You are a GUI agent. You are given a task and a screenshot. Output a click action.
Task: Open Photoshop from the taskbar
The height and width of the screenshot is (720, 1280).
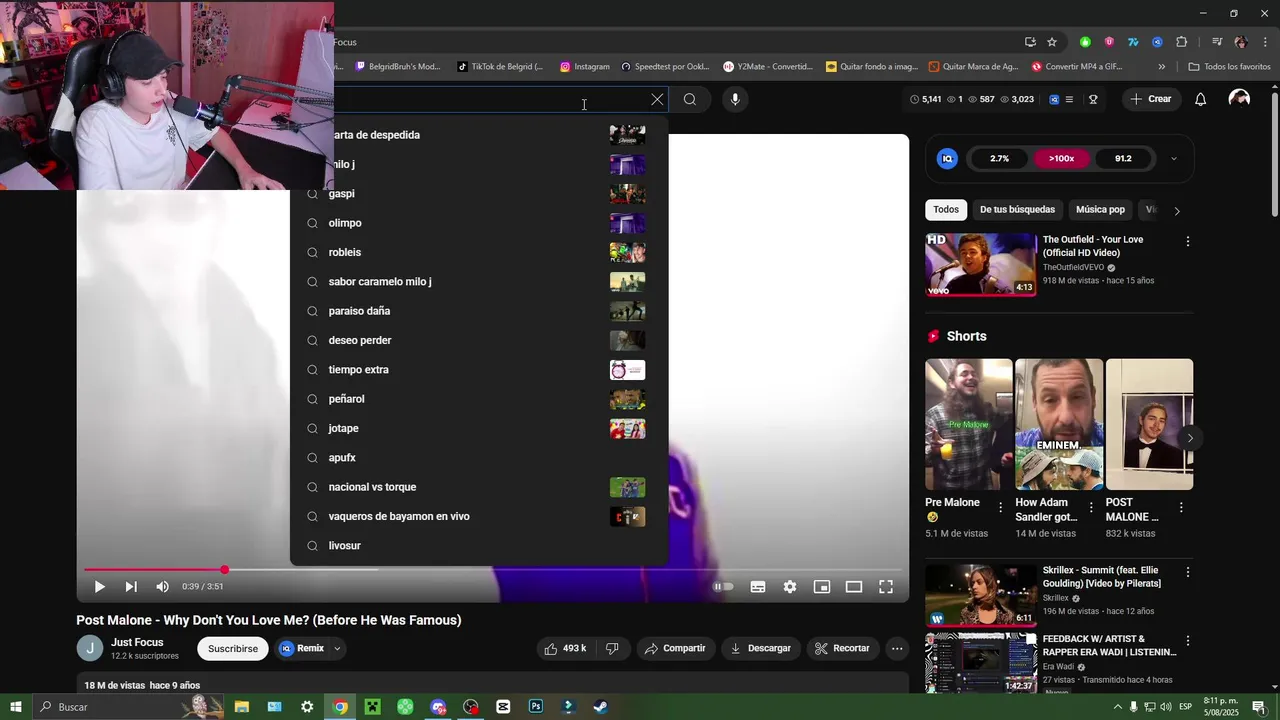(x=536, y=707)
